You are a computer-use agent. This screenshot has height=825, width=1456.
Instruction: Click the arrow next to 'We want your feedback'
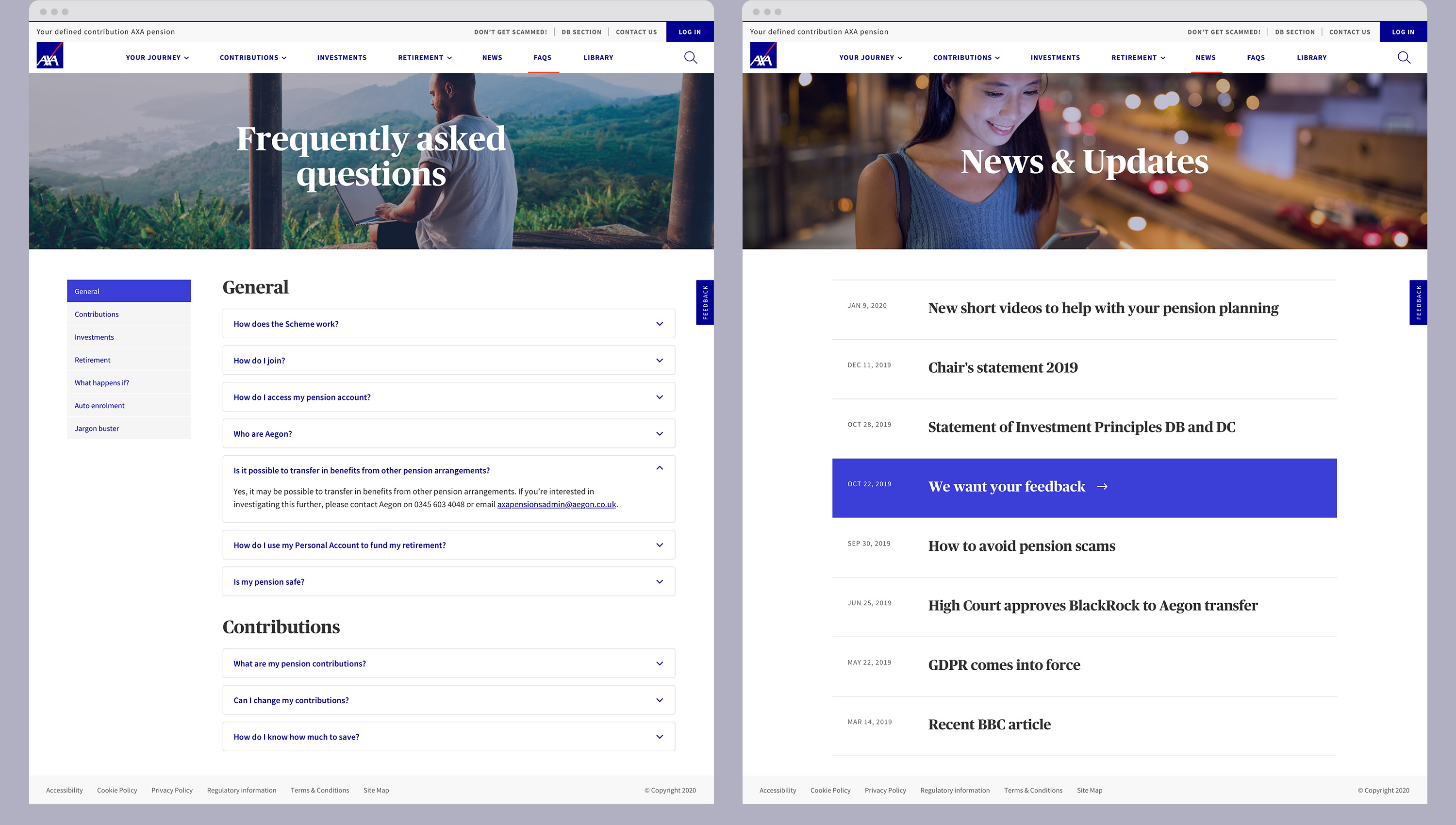click(x=1102, y=486)
